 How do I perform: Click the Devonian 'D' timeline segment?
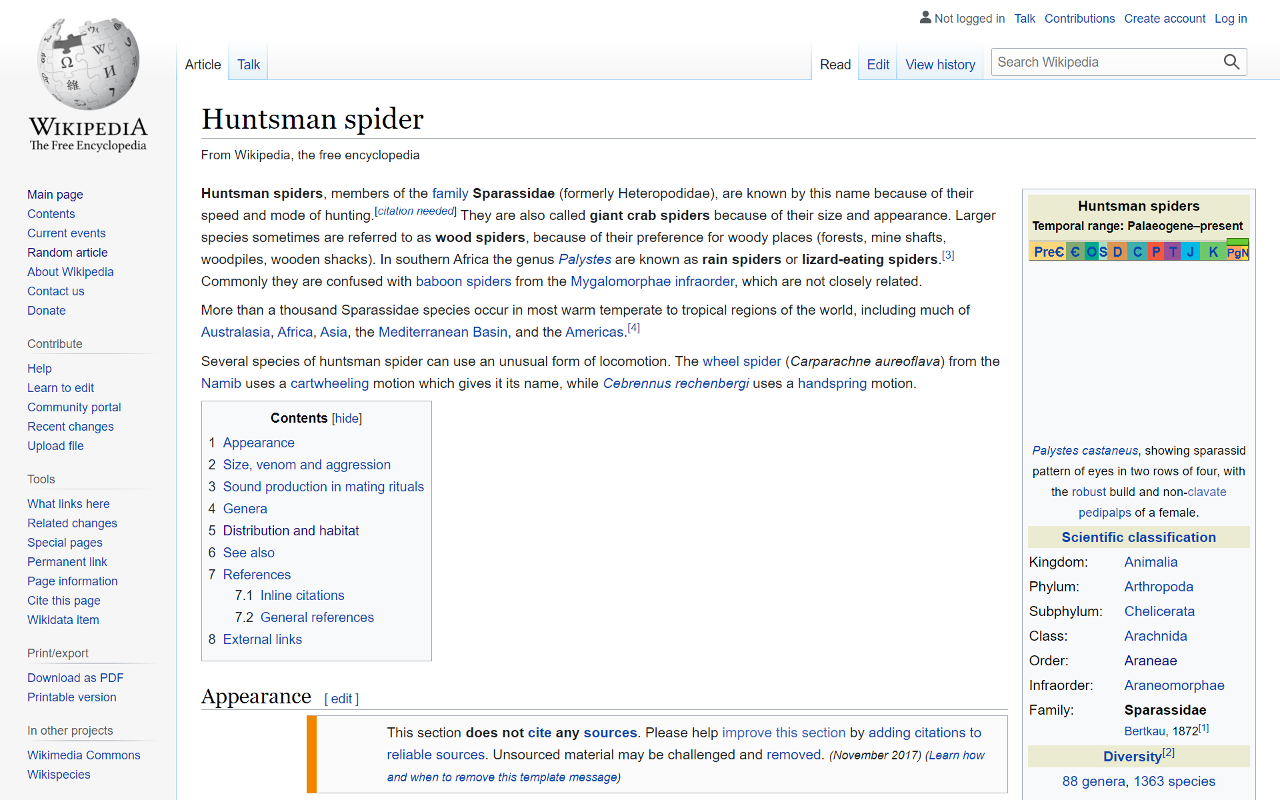1118,252
